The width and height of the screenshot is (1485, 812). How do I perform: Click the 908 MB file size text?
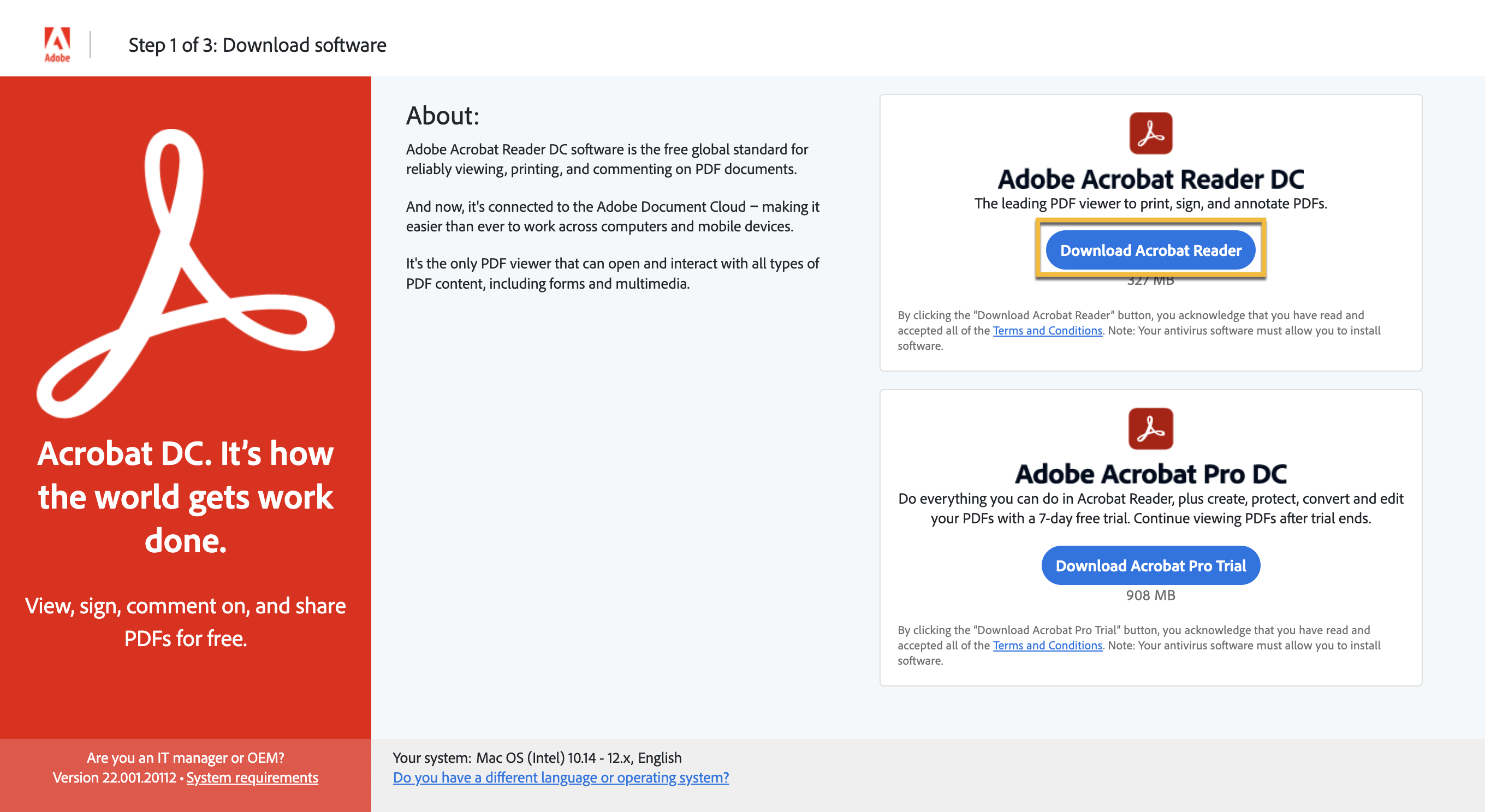[x=1150, y=595]
